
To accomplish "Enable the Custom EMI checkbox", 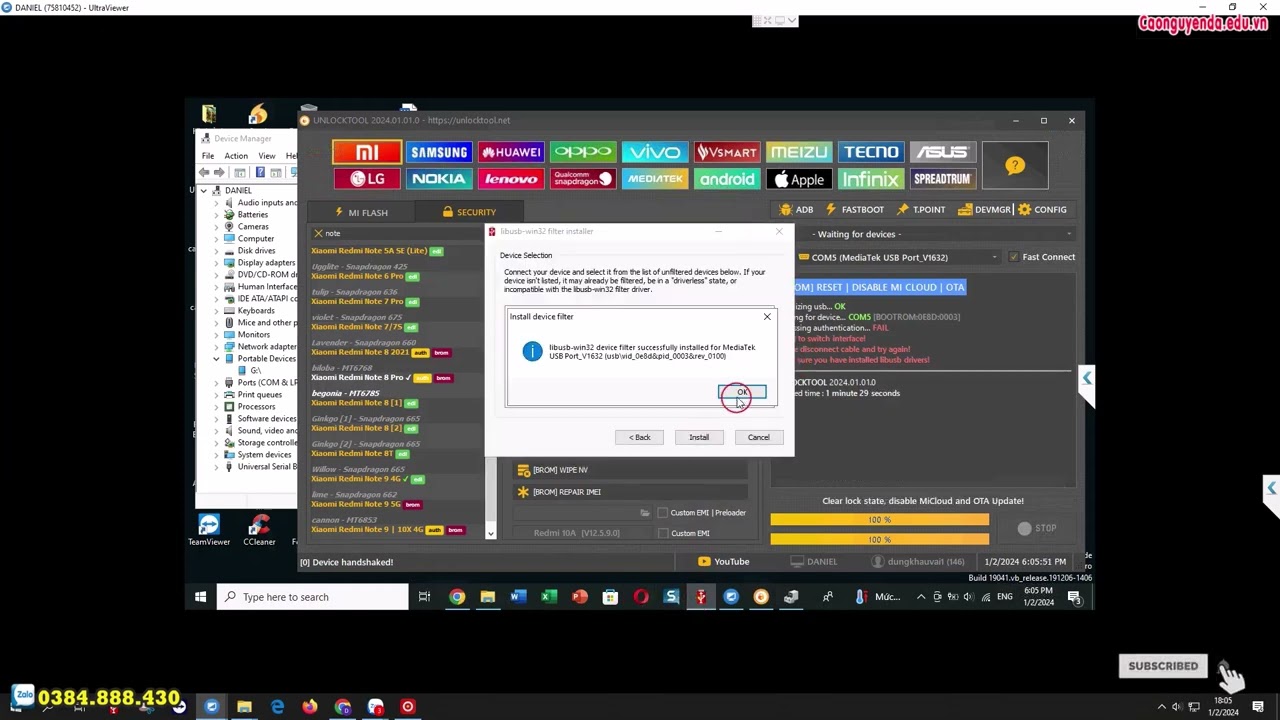I will (x=662, y=533).
